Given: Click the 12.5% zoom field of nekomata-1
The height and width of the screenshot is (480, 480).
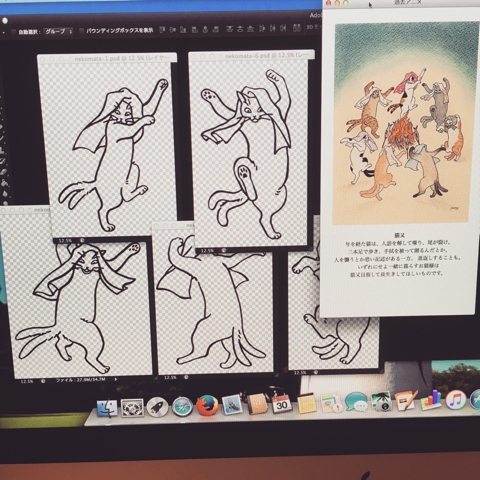Looking at the screenshot, I should coord(65,240).
